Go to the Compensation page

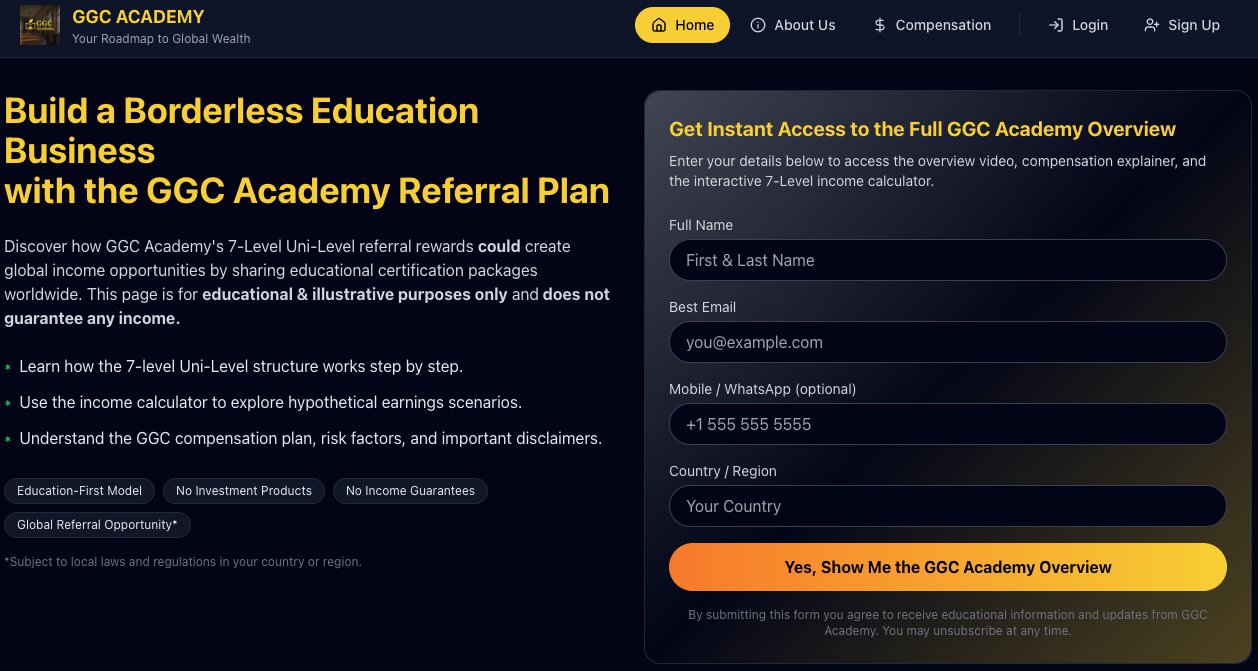pos(942,25)
